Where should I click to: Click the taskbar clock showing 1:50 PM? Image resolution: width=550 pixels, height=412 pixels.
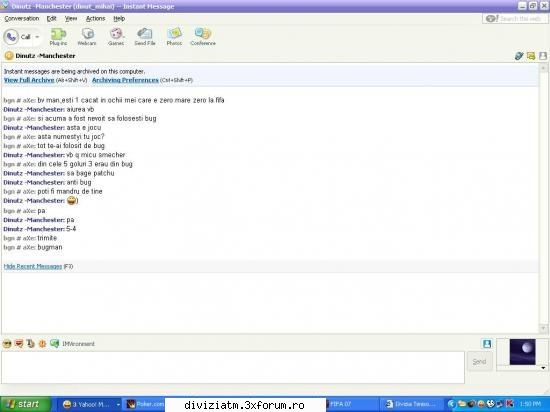530,404
